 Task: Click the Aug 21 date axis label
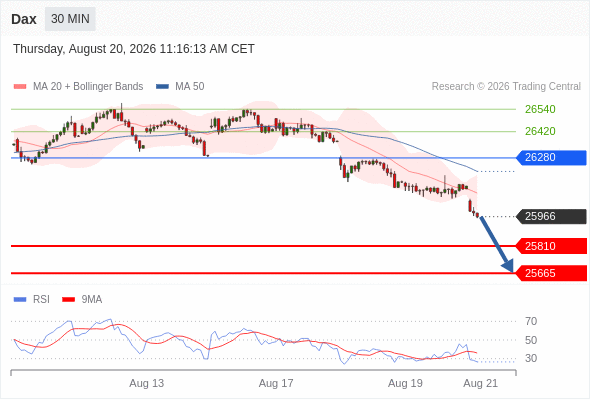coord(481,383)
